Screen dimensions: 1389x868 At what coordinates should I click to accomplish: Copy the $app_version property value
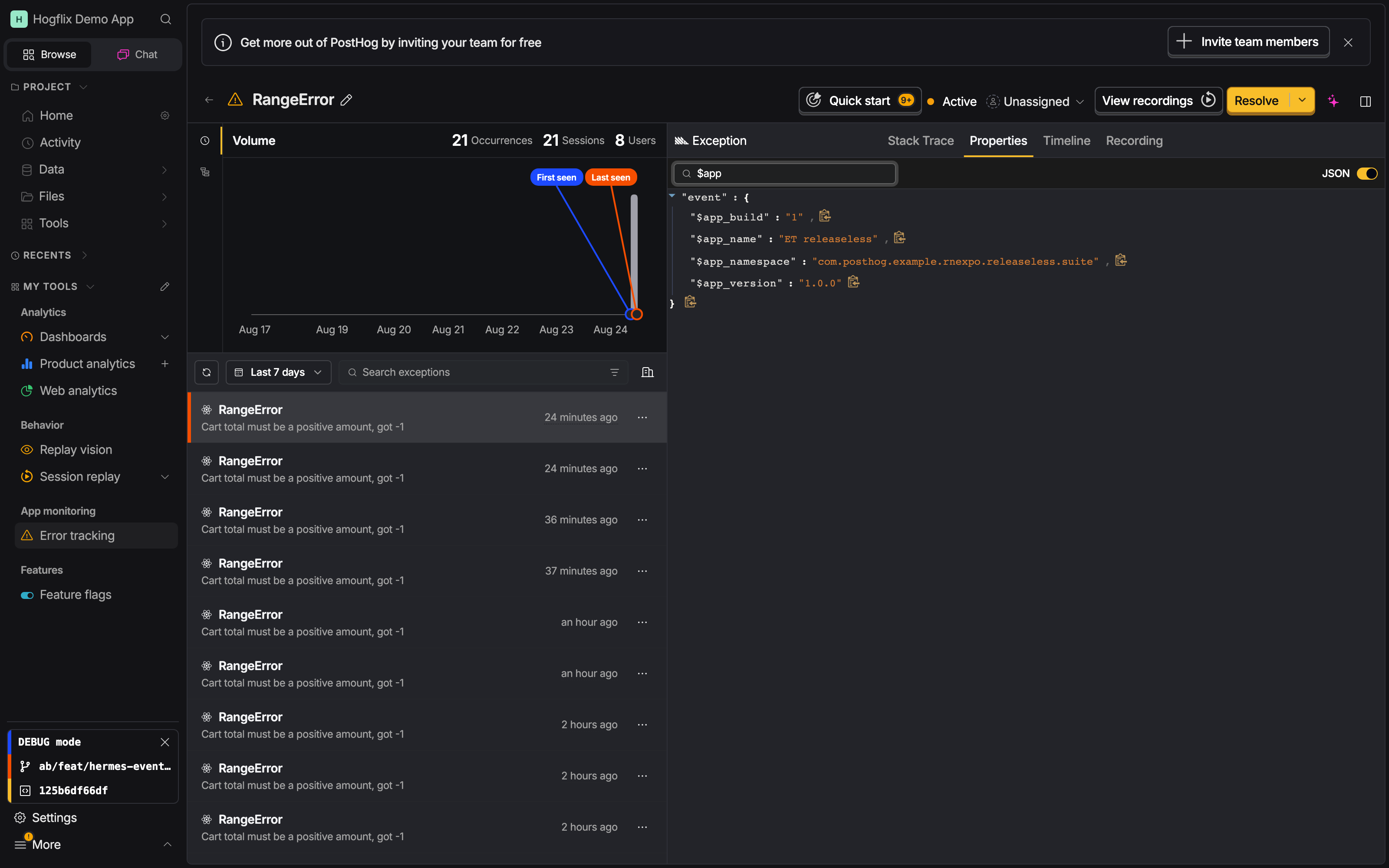[x=853, y=282]
